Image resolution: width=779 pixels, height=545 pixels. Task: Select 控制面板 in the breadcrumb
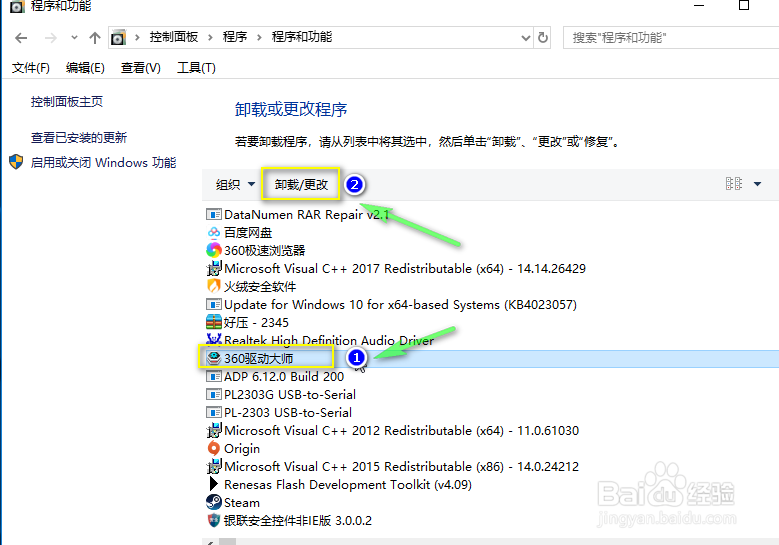[174, 37]
